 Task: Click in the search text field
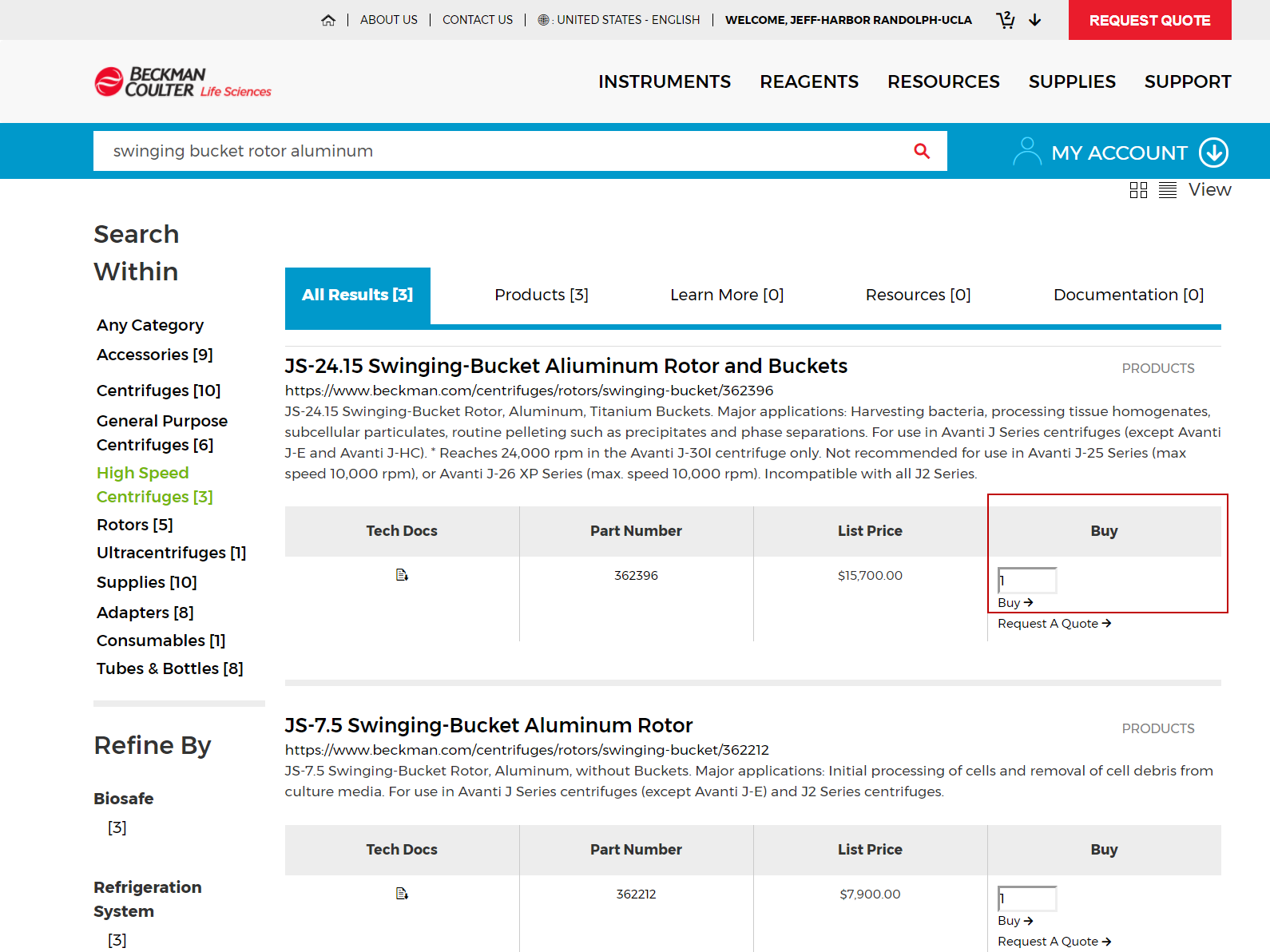pos(503,151)
